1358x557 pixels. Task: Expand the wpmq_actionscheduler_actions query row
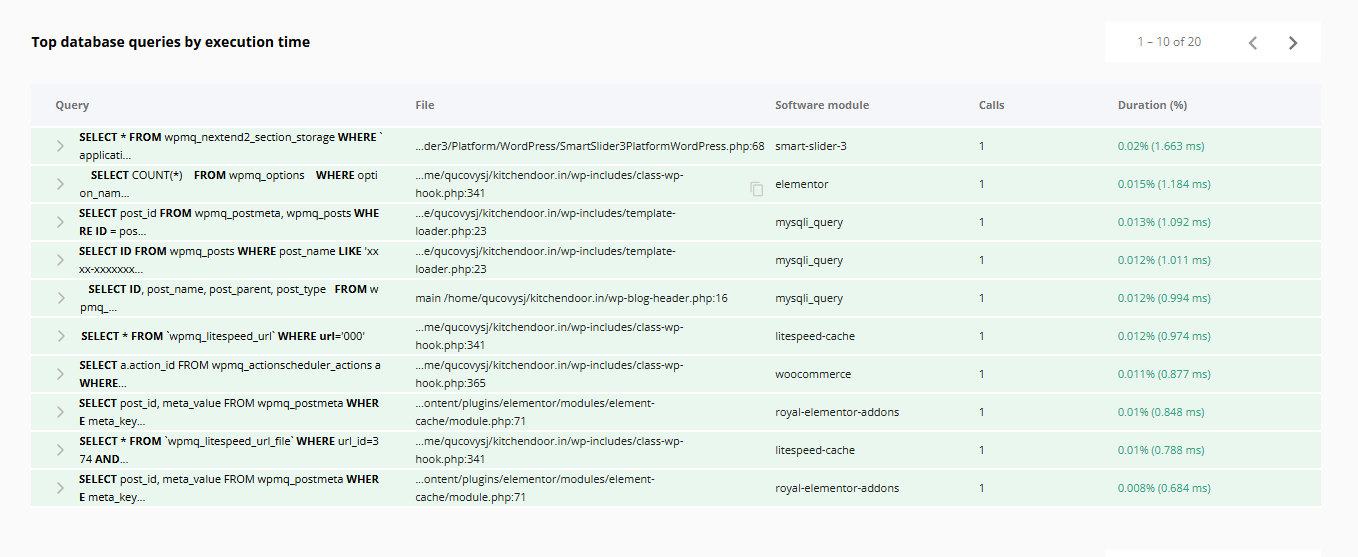[60, 374]
